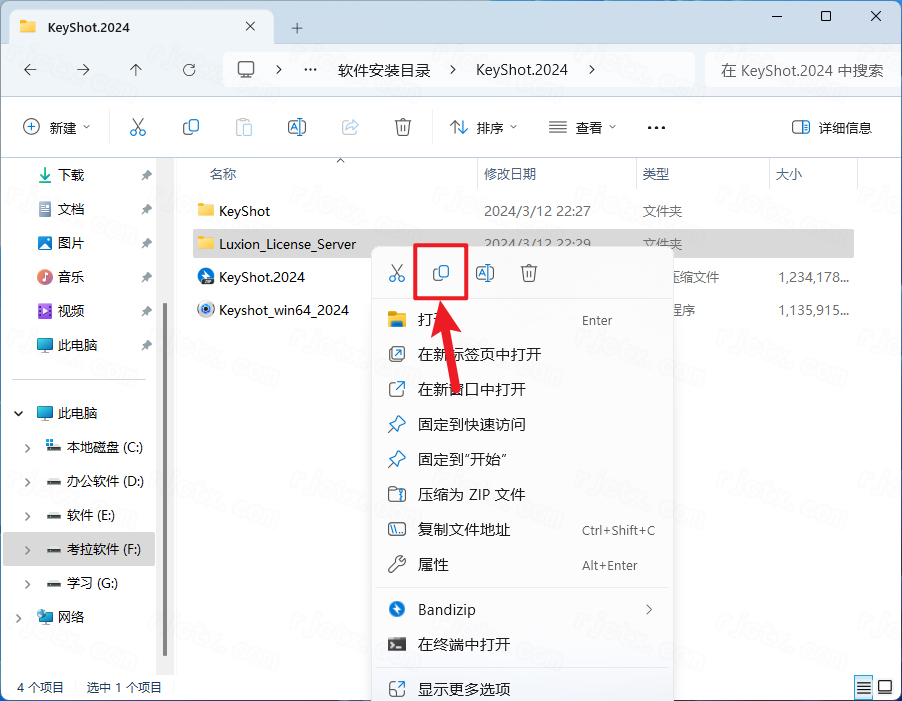
Task: Click the Rename icon in the context menu
Action: (485, 273)
